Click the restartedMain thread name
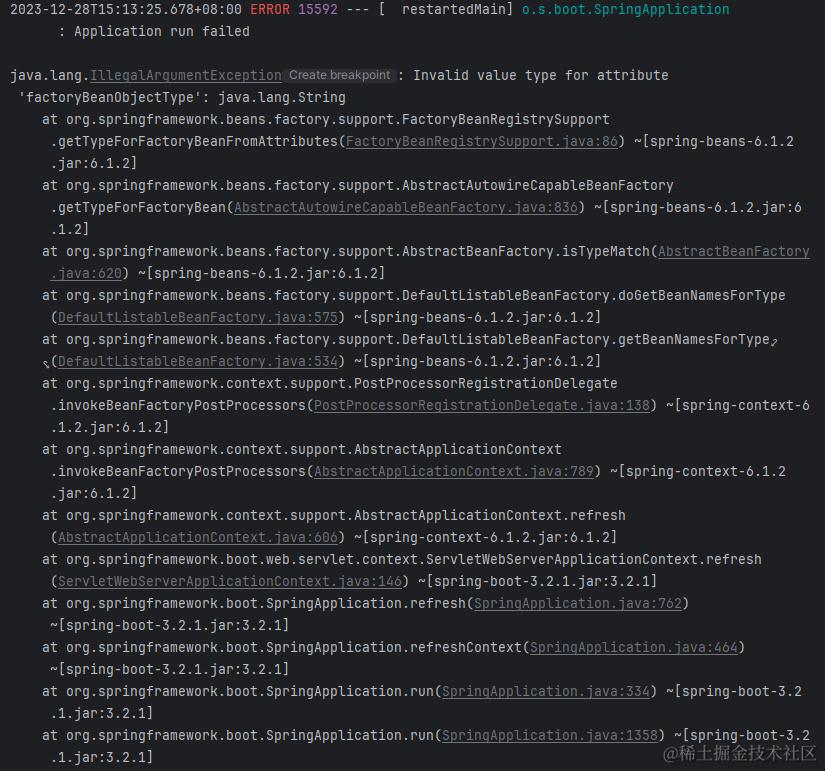 click(x=454, y=9)
